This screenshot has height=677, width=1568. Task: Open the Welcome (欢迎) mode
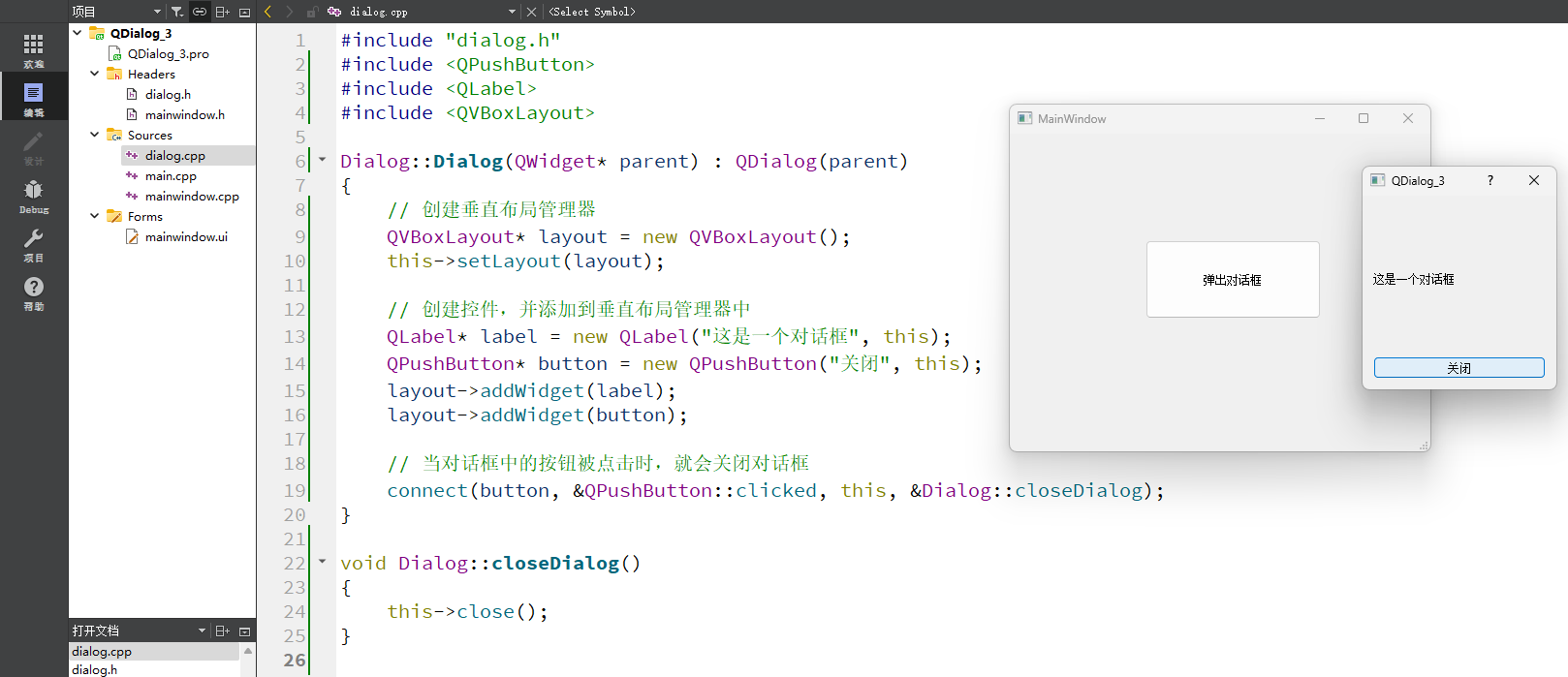pos(34,49)
